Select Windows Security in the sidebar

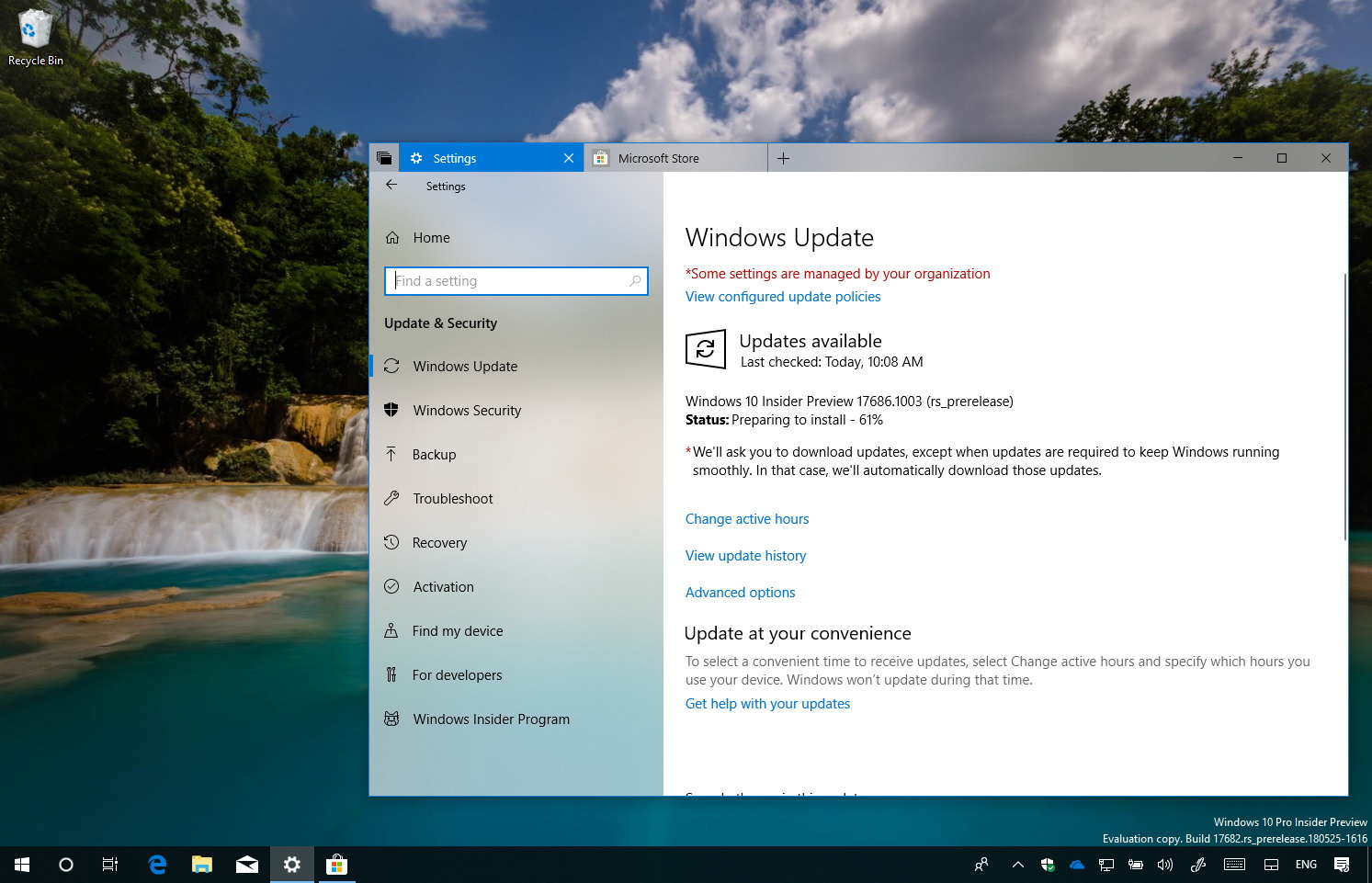coord(467,410)
